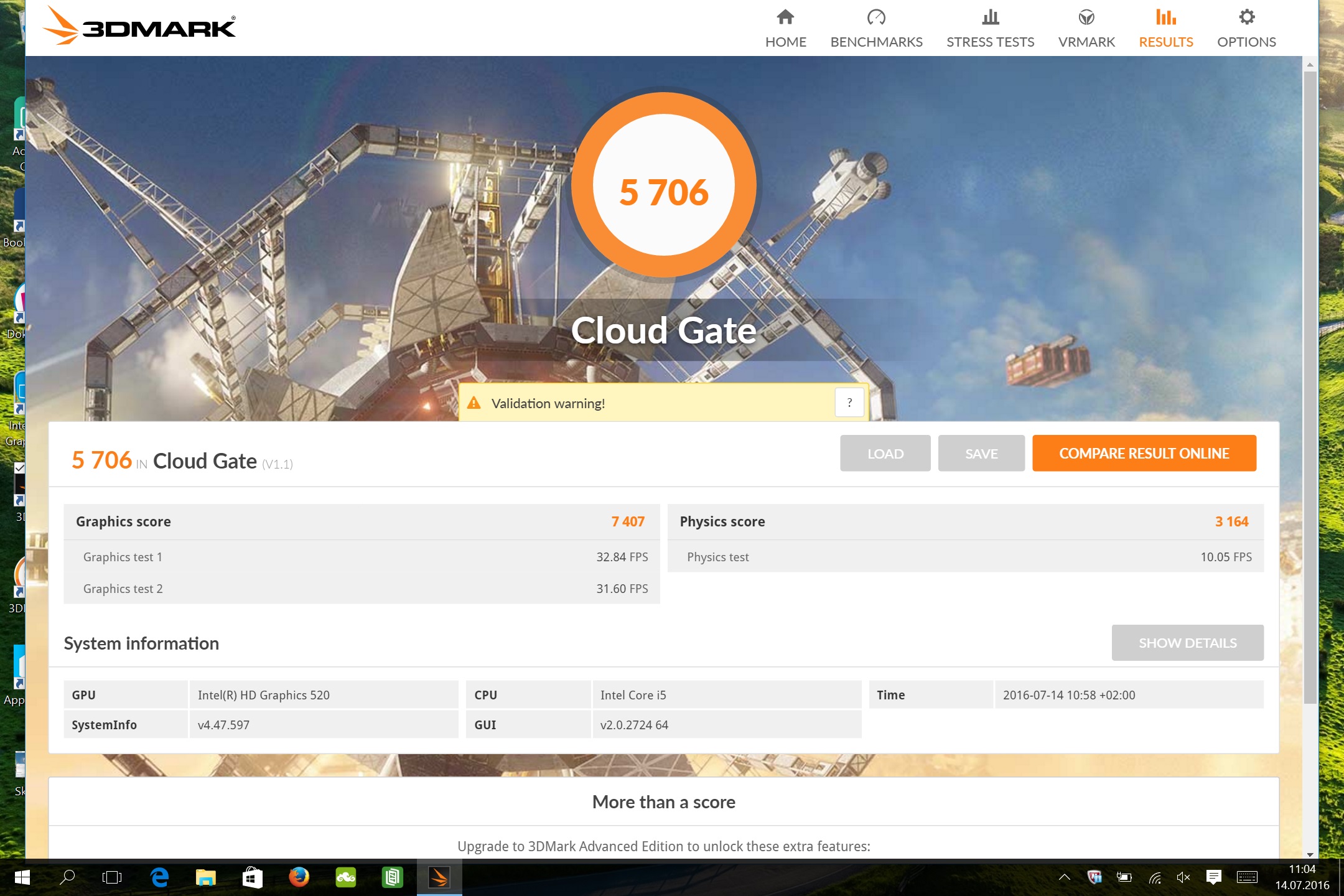The height and width of the screenshot is (896, 1344).
Task: Click the Graphics test 2 row
Action: 362,589
